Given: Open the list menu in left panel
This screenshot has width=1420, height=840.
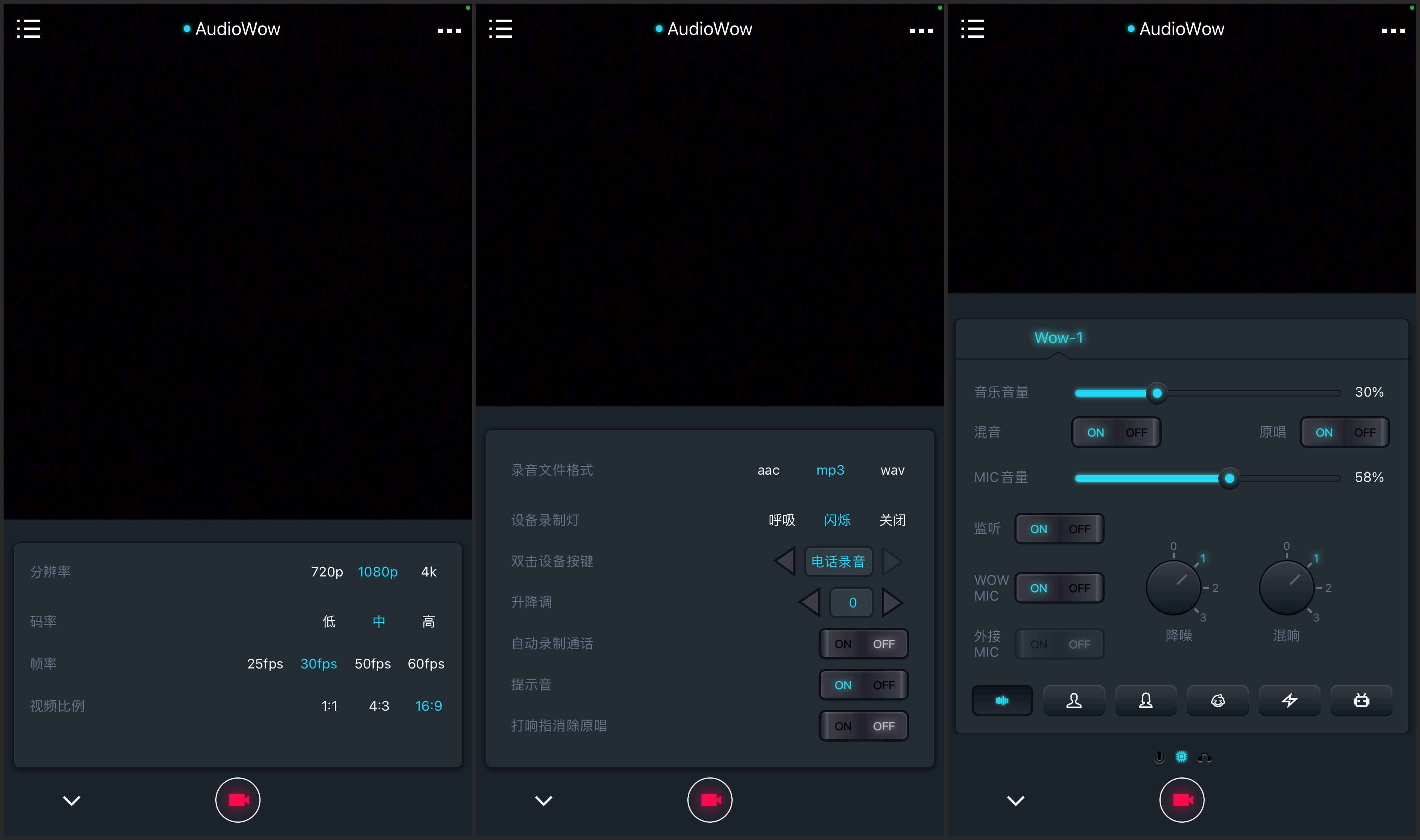Looking at the screenshot, I should (x=28, y=28).
